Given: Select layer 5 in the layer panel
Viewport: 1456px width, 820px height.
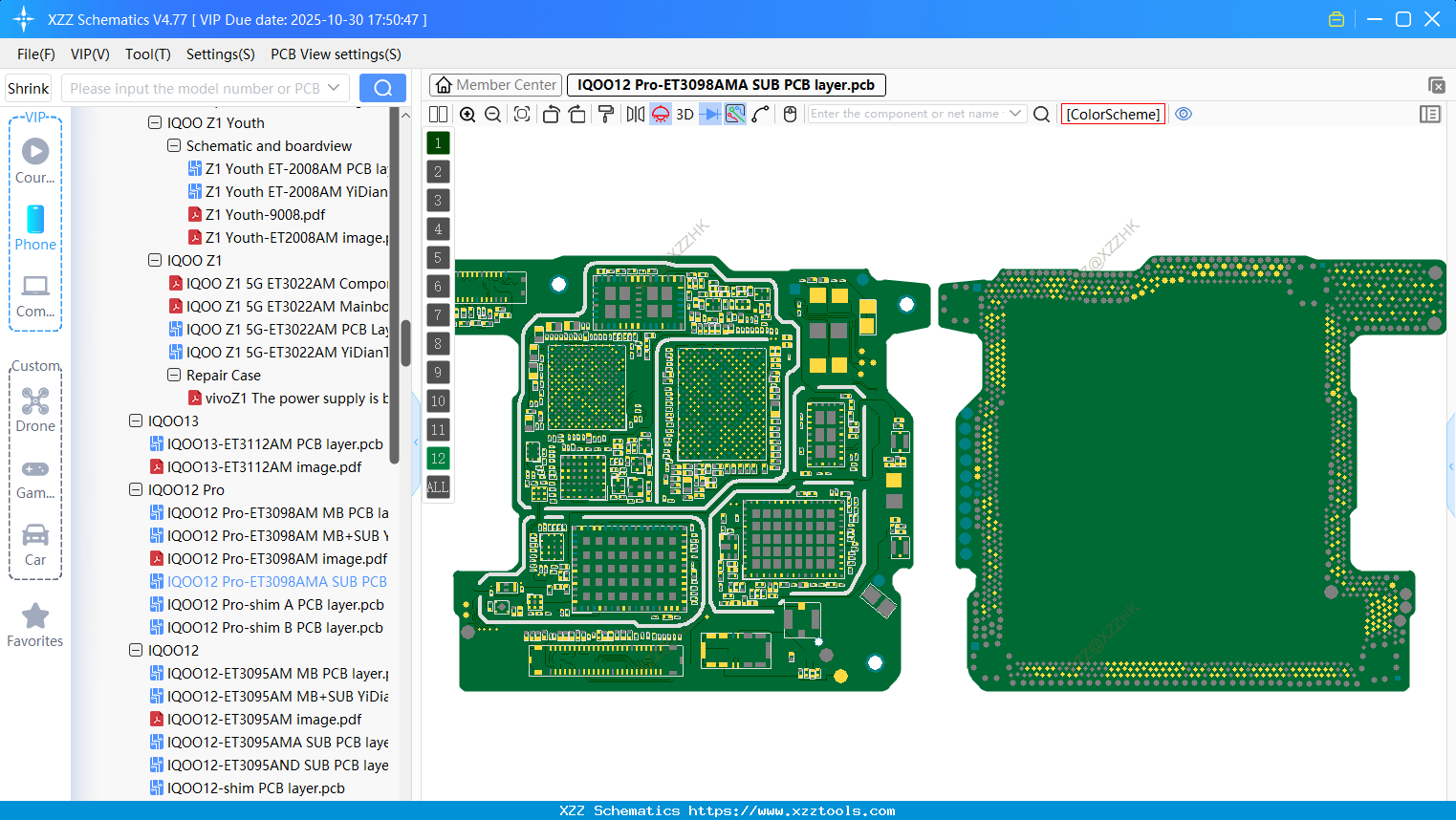Looking at the screenshot, I should coord(437,257).
